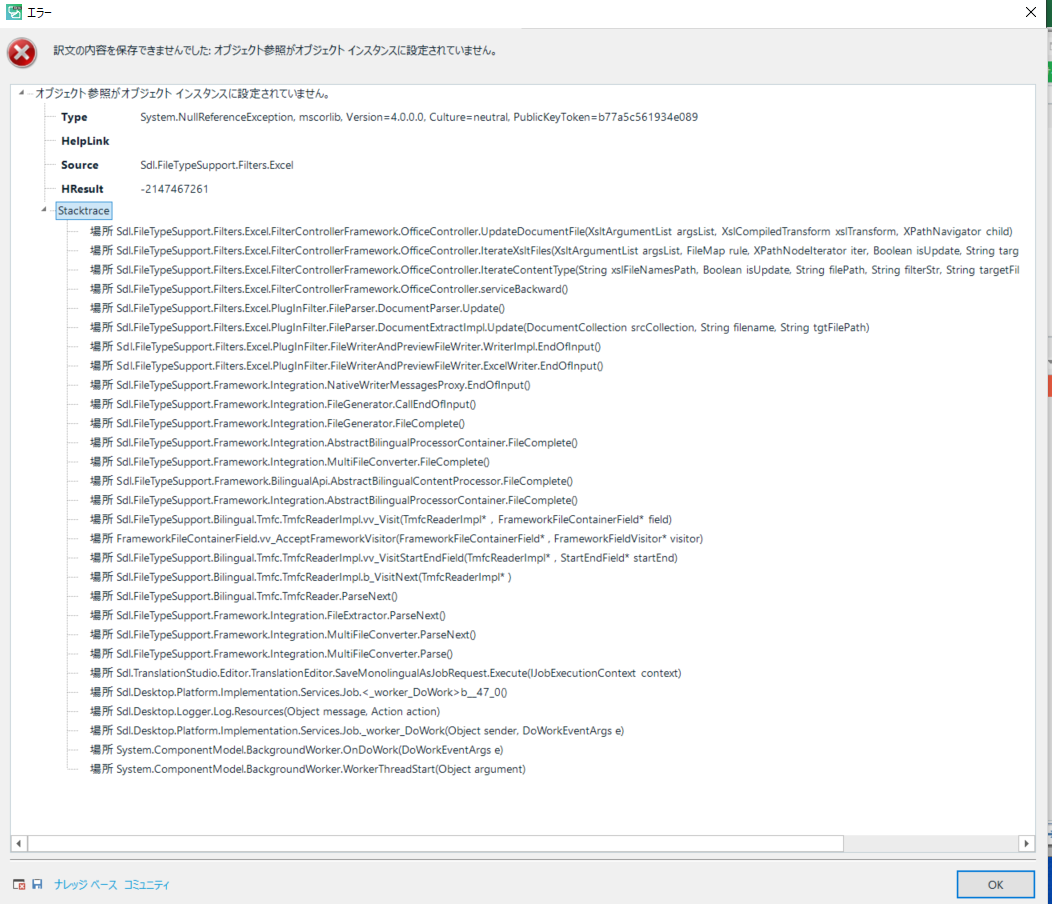Image resolution: width=1052 pixels, height=904 pixels.
Task: Click the Sdl.FileTypeSupport.Filters.Excel source value
Action: [217, 165]
